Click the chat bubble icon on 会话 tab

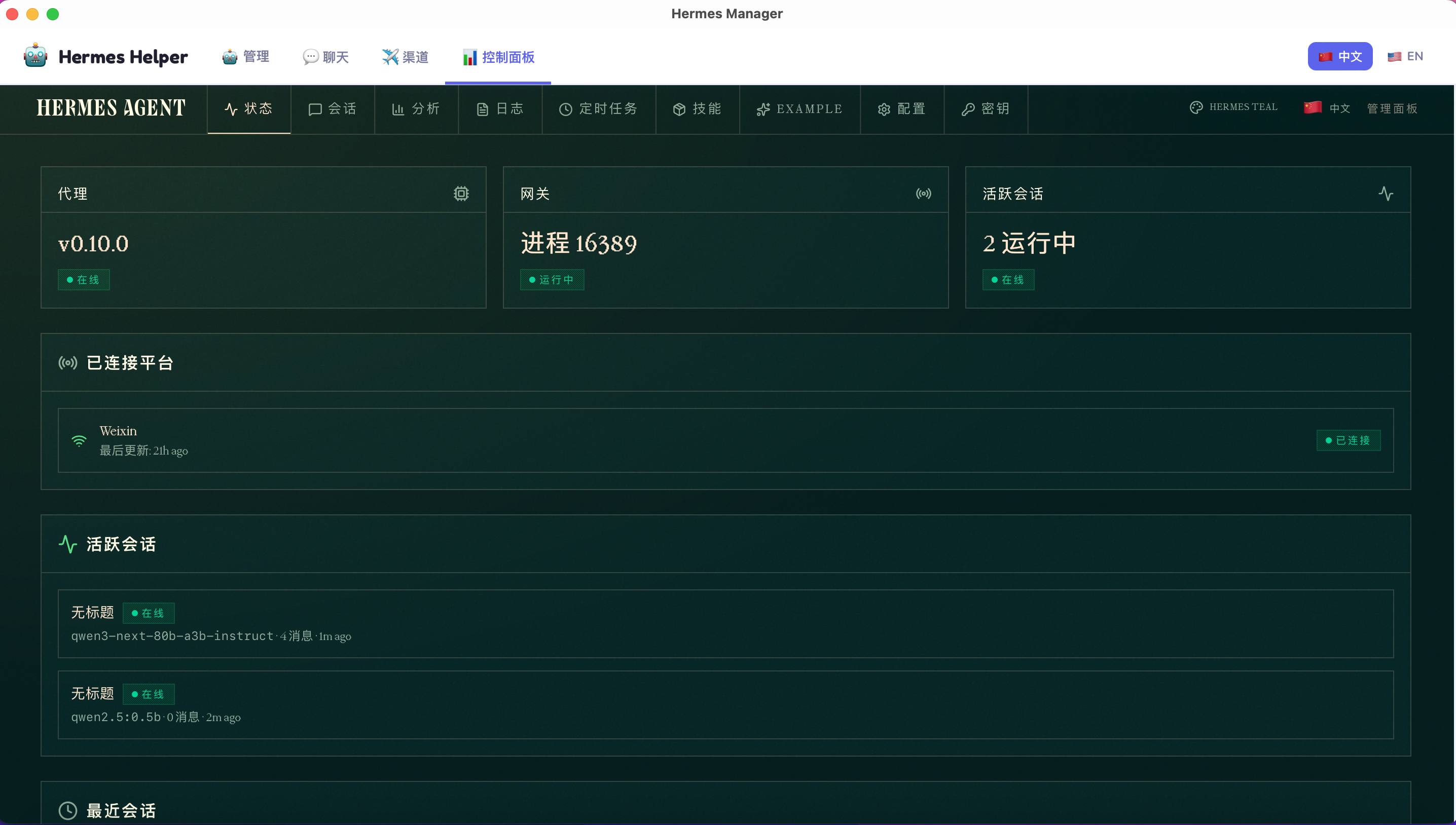pos(315,109)
